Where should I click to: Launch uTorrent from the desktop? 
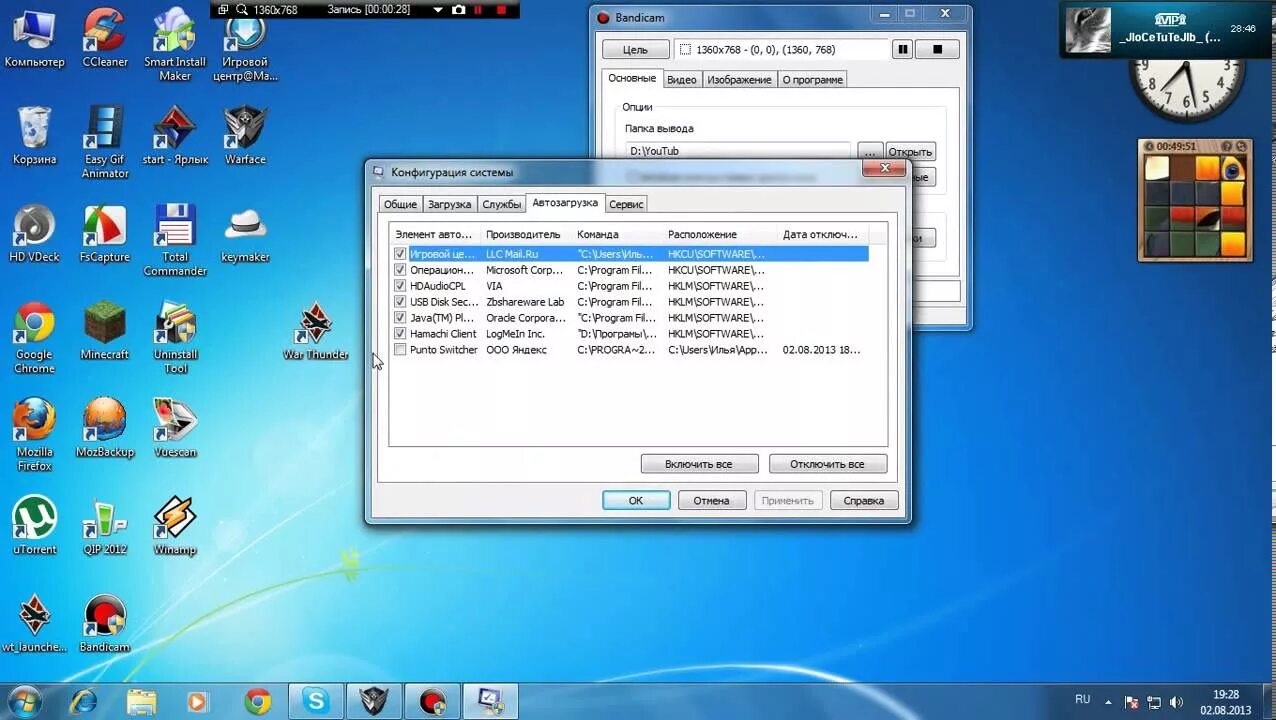(x=34, y=525)
